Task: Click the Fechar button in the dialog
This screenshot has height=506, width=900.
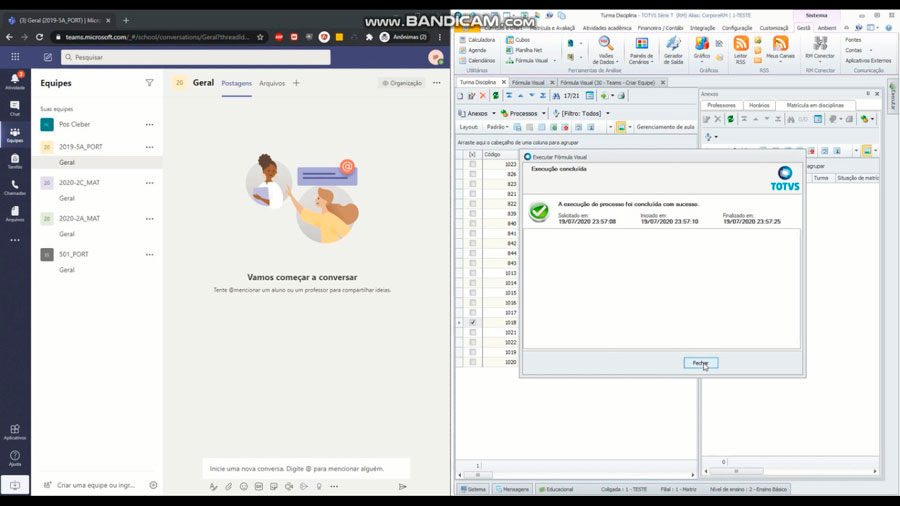Action: click(x=700, y=363)
